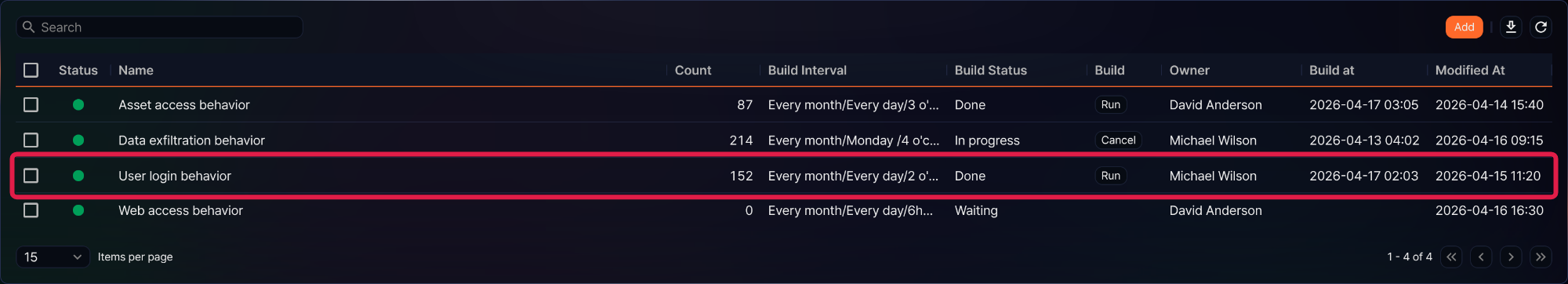The height and width of the screenshot is (284, 1568).
Task: Click the search magnifier icon
Action: point(28,27)
